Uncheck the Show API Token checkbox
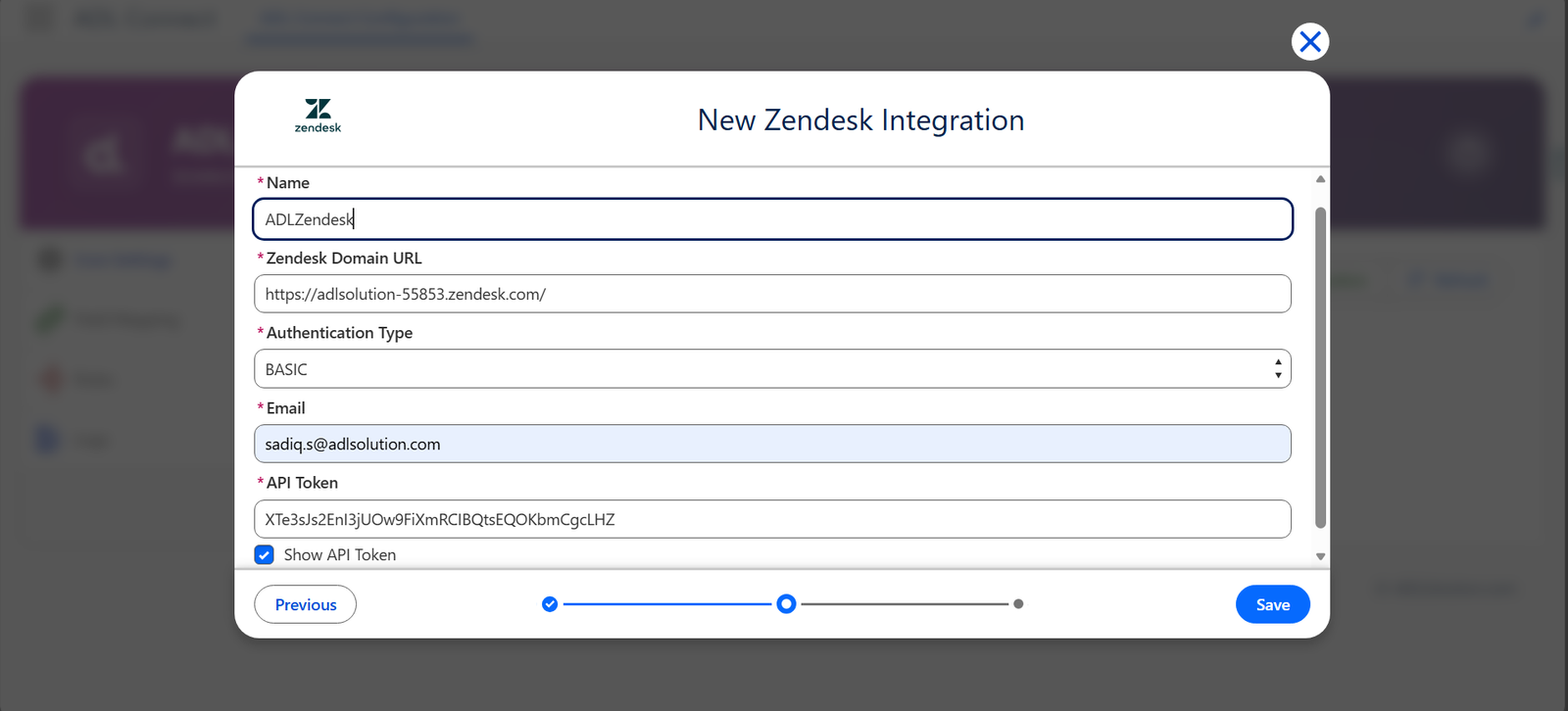 coord(265,554)
